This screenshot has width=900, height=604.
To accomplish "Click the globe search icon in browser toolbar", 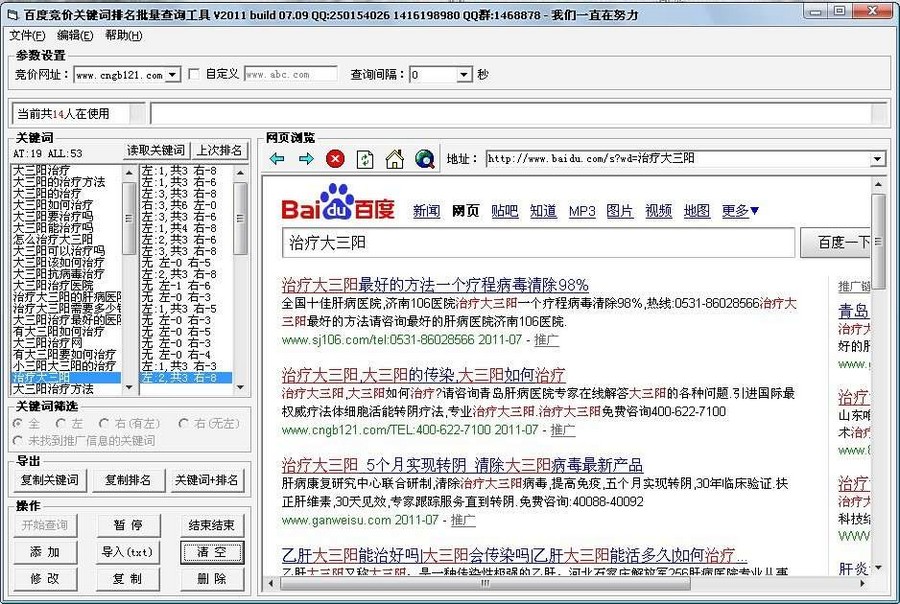I will (425, 159).
